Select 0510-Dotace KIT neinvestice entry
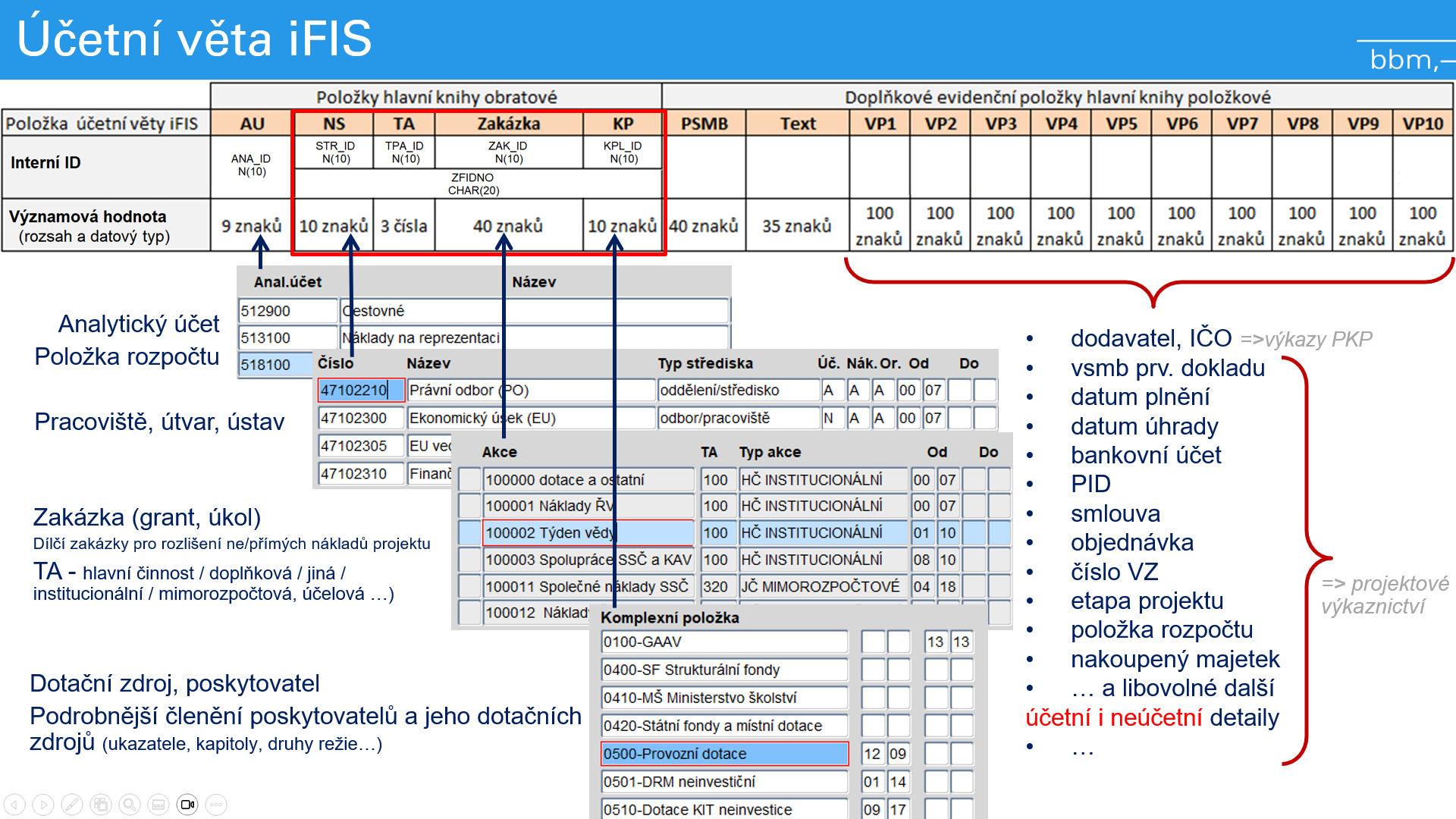This screenshot has width=1456, height=819. point(725,809)
